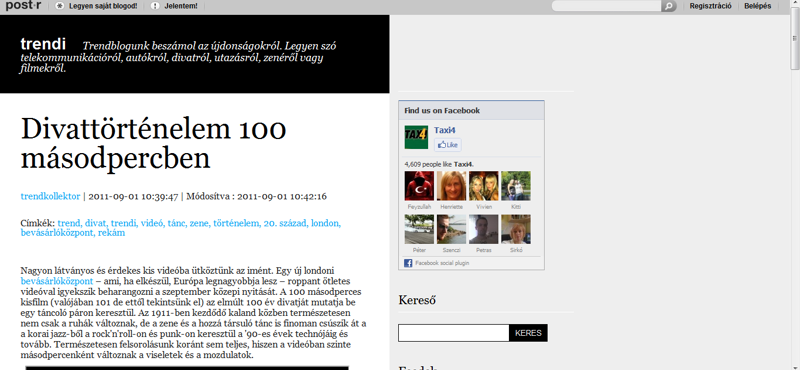Focus the top bar search field
Image resolution: width=800 pixels, height=370 pixels.
[x=606, y=6]
